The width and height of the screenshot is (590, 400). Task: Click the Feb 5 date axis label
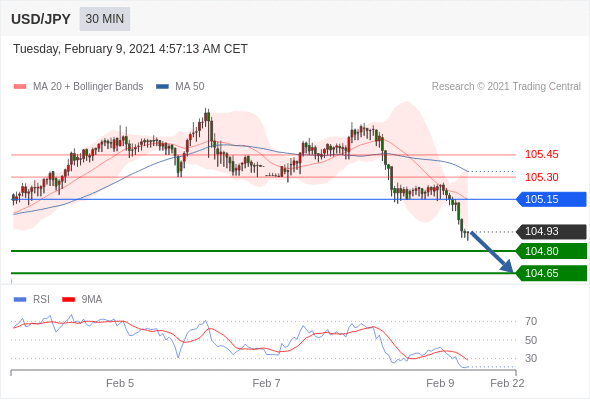coord(120,383)
